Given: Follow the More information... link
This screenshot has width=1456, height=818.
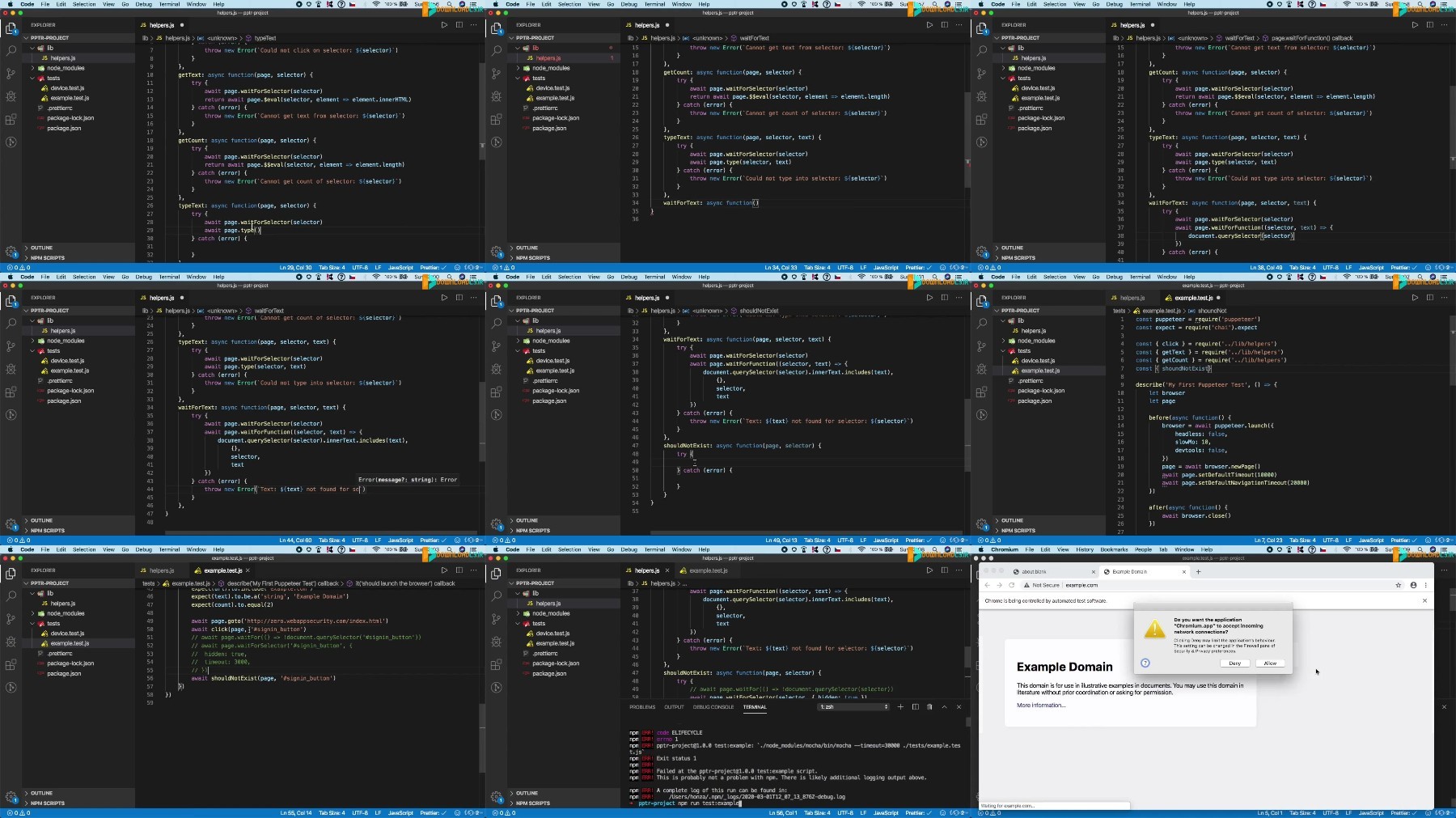Looking at the screenshot, I should pos(1041,706).
